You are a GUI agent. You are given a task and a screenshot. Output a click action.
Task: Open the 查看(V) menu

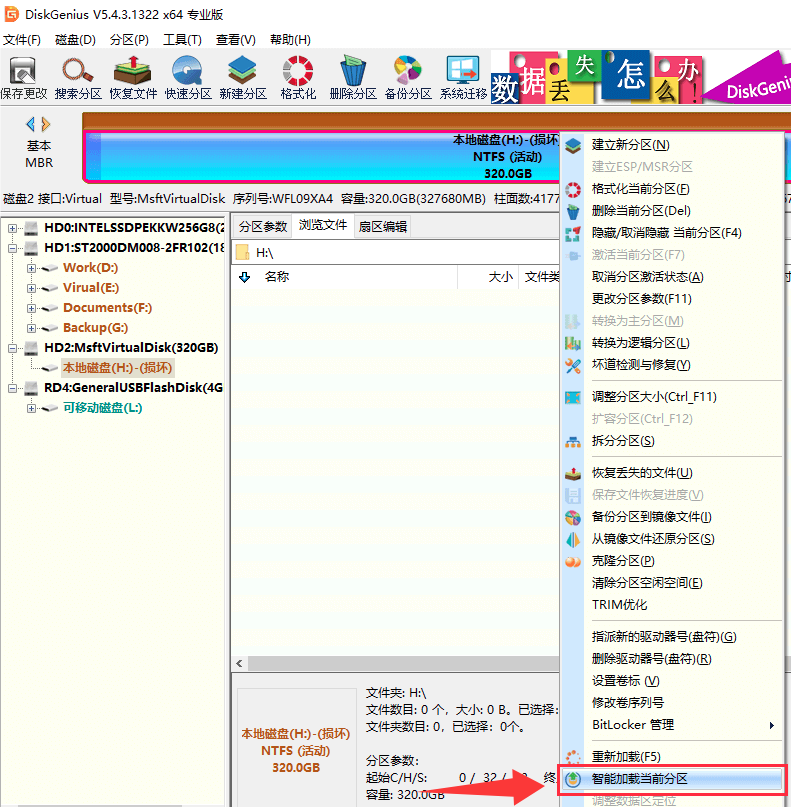click(x=236, y=40)
